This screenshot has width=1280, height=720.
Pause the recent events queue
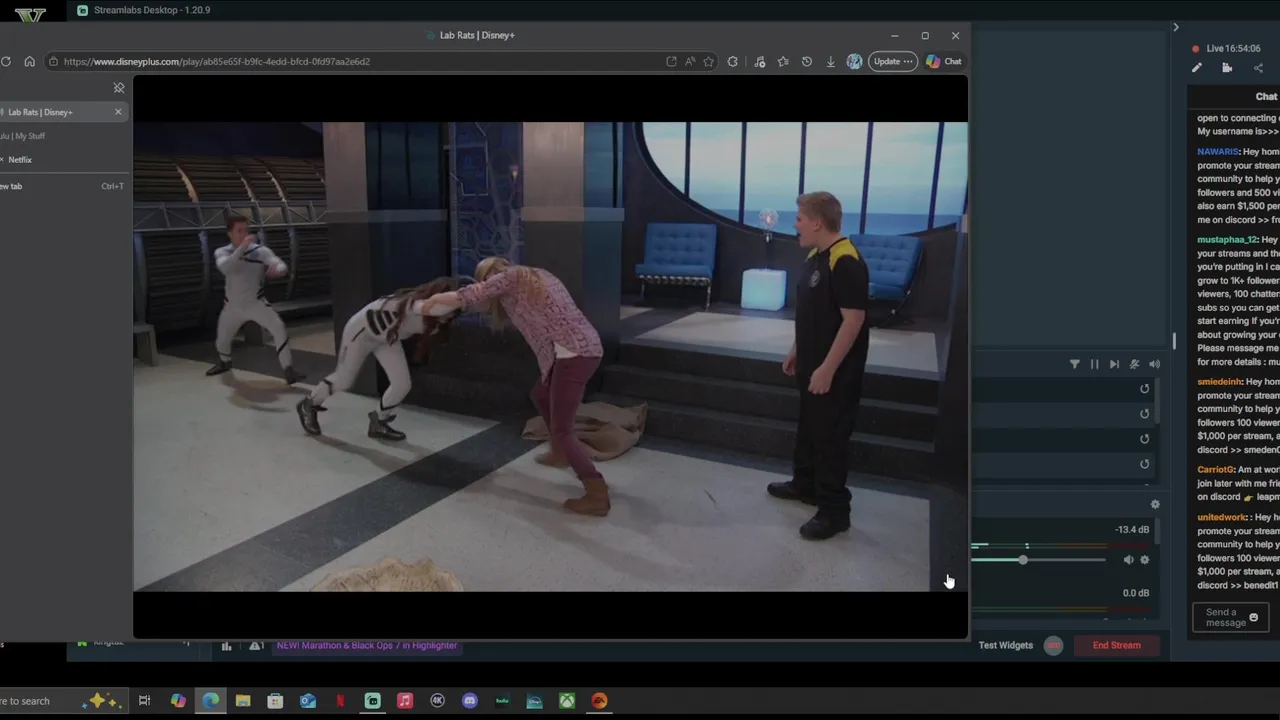coord(1095,364)
